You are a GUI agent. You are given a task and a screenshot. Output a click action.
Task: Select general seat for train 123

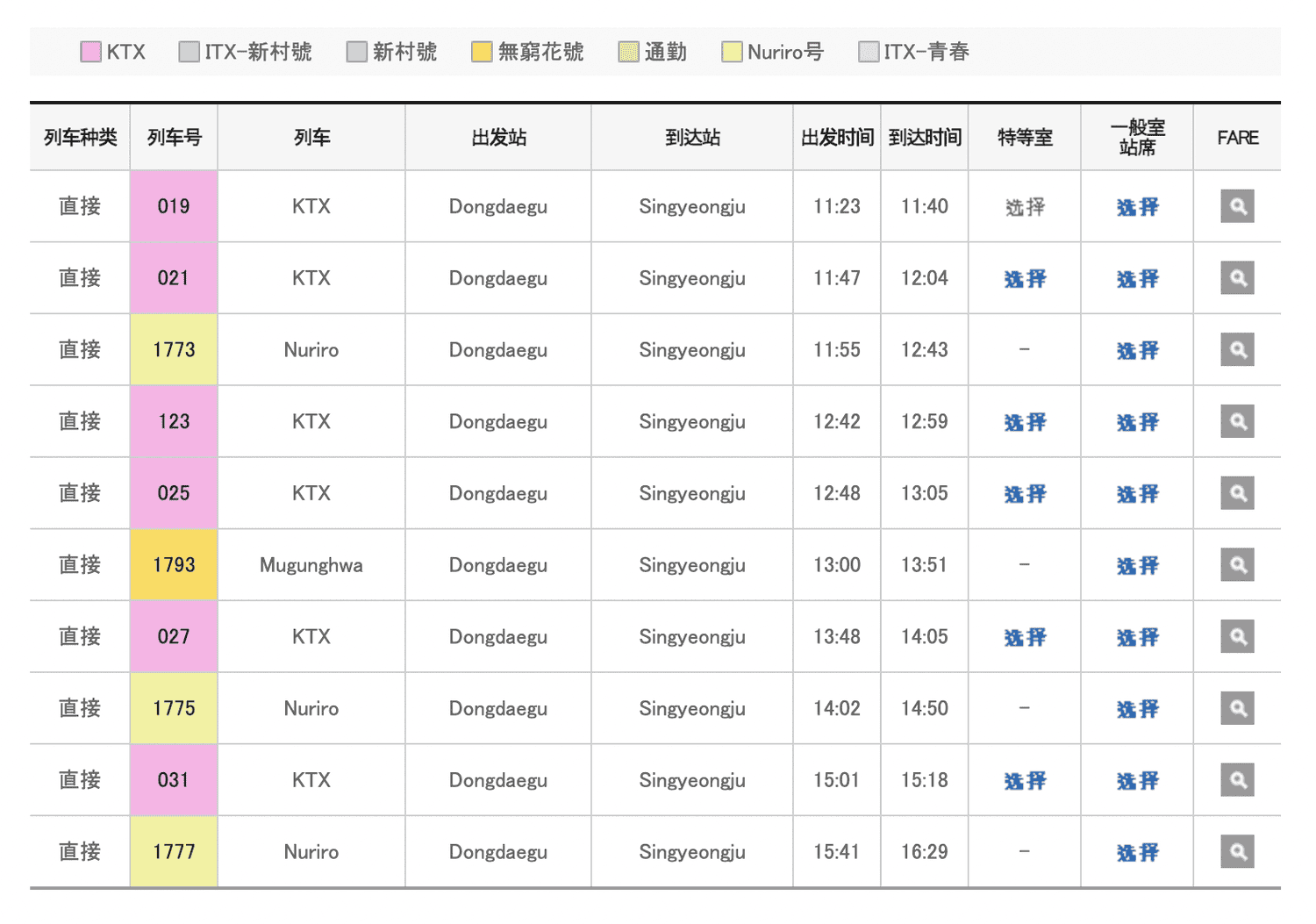coord(1137,422)
